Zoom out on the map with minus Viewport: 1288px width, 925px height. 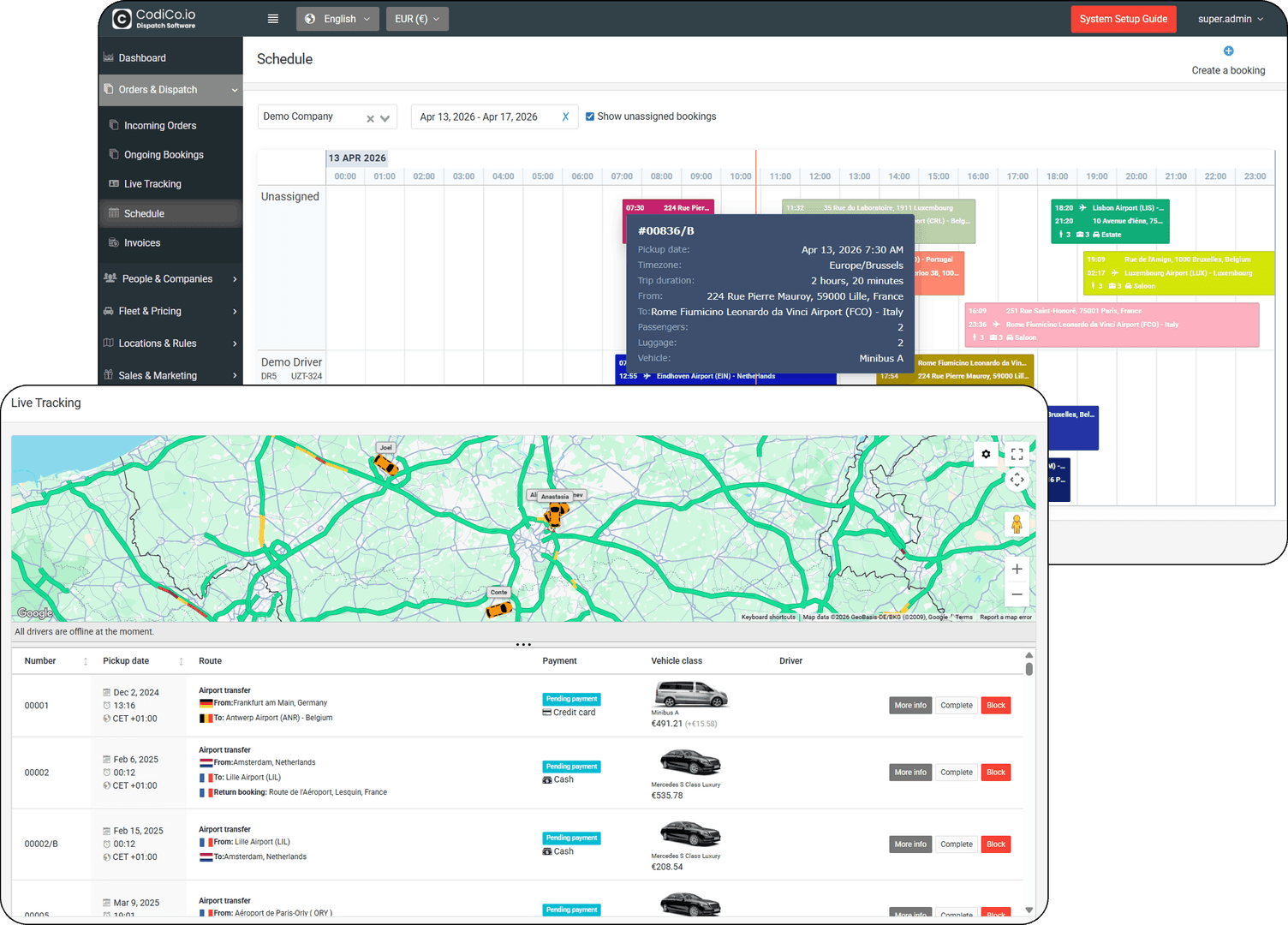(1017, 594)
